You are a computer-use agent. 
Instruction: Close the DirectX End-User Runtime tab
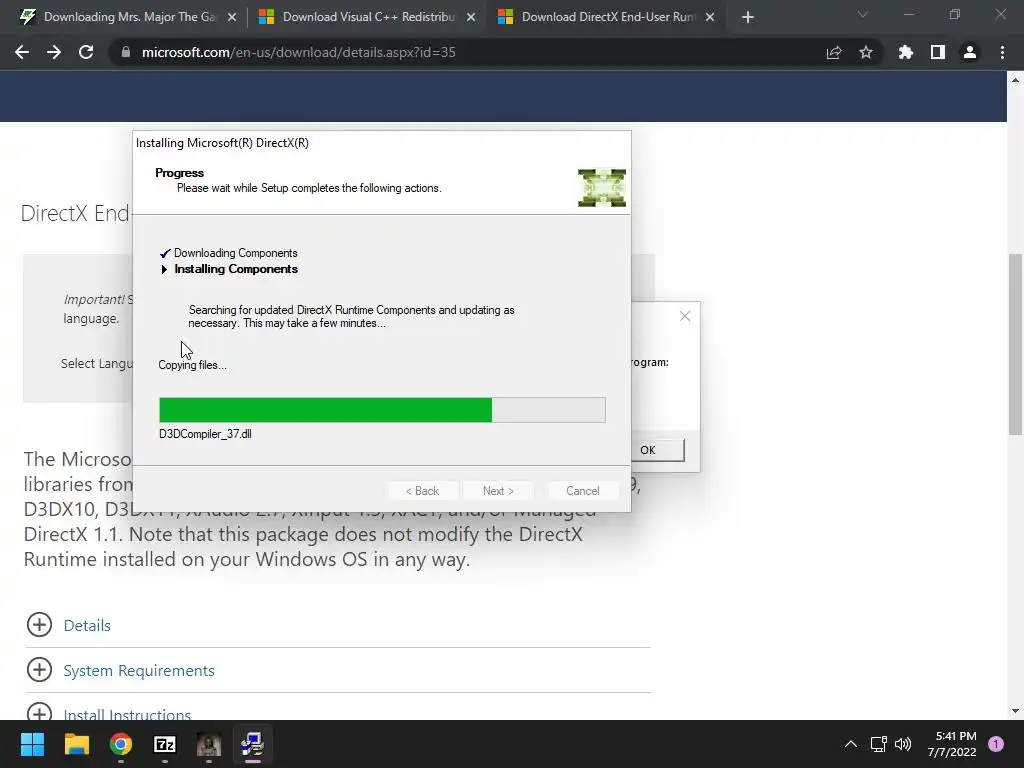(711, 17)
